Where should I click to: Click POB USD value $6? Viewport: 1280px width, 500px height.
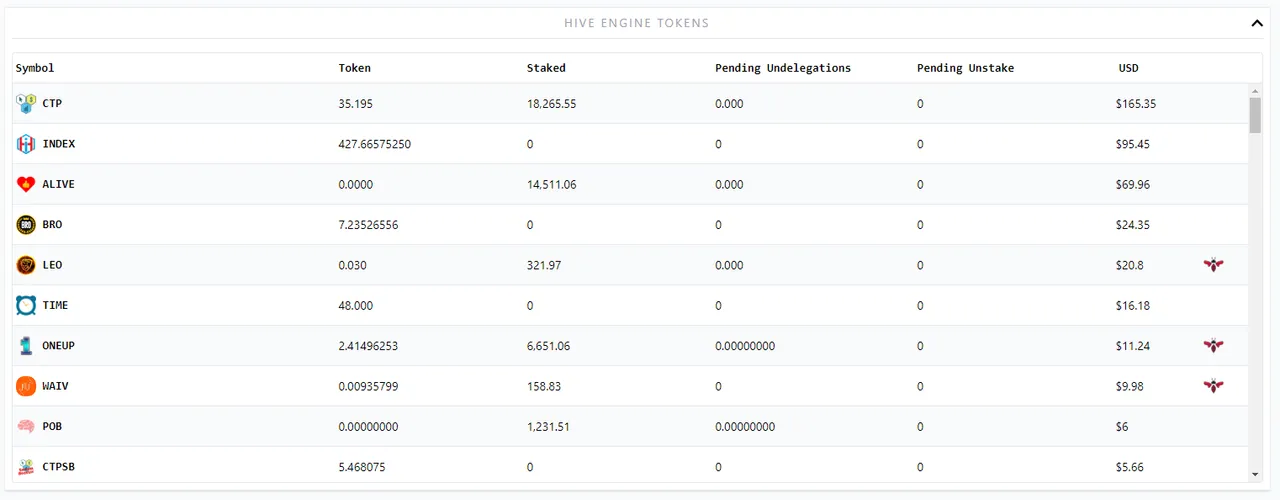pos(1122,426)
